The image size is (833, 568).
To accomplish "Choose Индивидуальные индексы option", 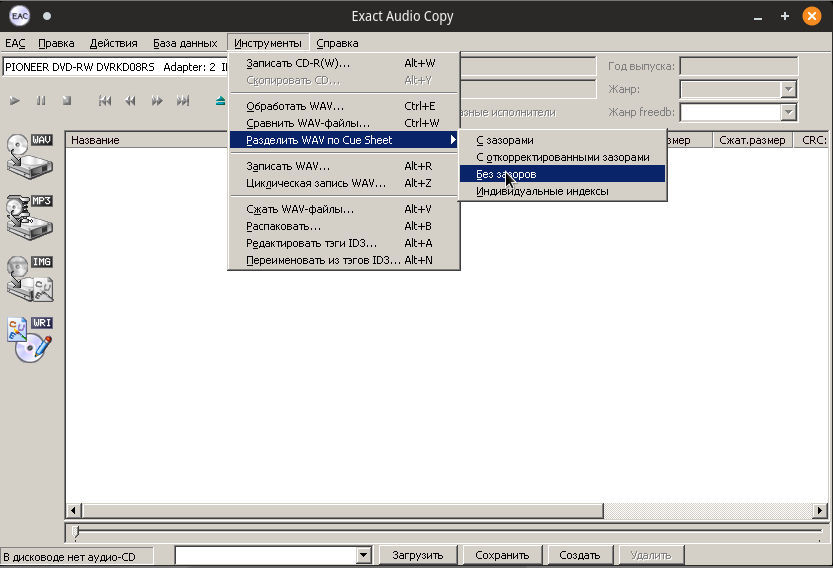I will click(x=563, y=191).
